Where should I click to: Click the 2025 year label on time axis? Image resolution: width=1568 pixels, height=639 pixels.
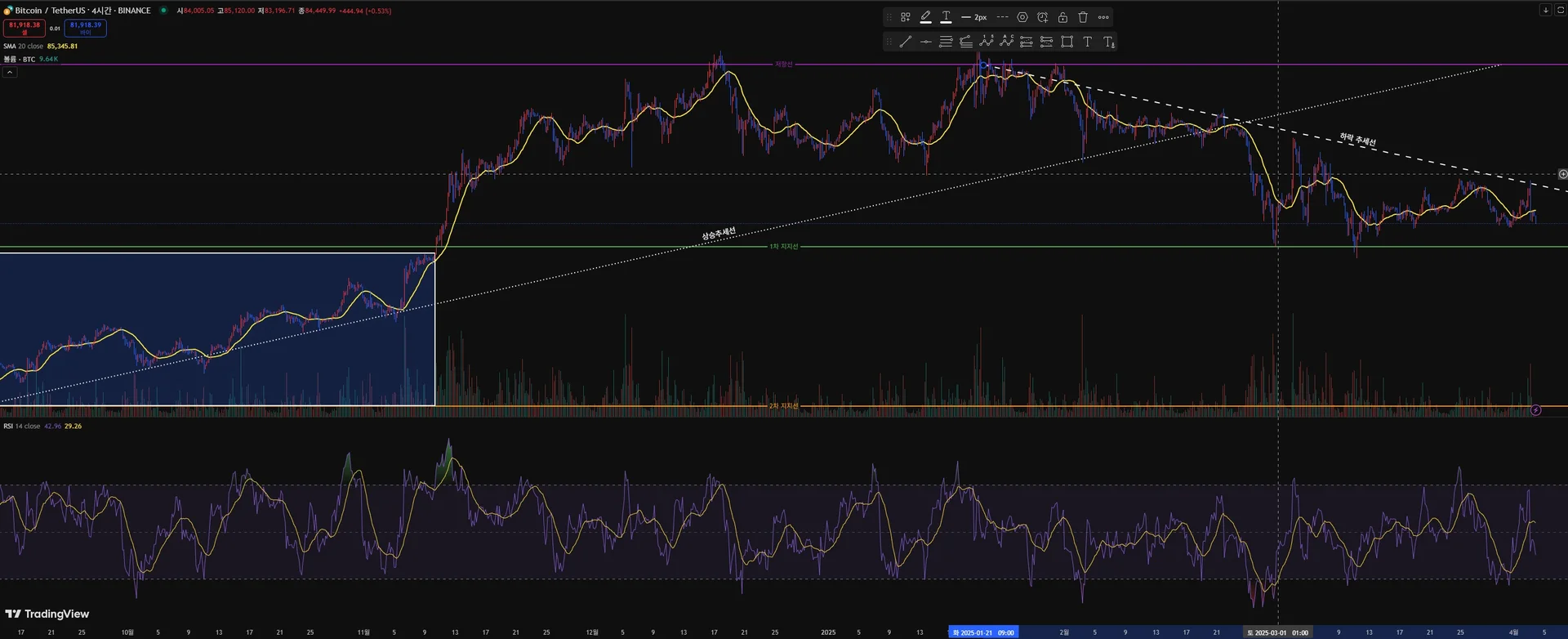pyautogui.click(x=828, y=632)
